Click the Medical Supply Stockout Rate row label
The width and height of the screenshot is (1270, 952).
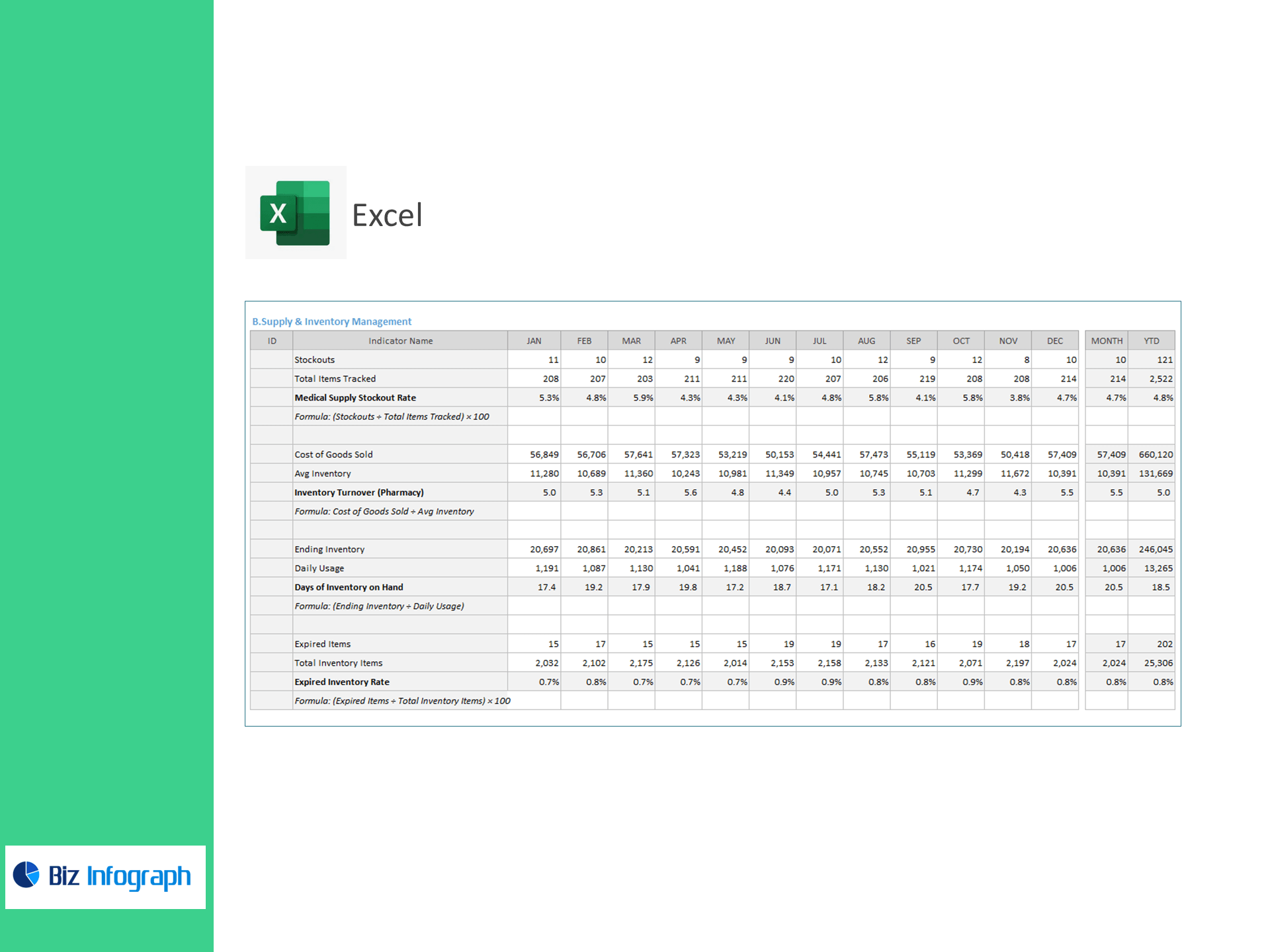tap(355, 397)
